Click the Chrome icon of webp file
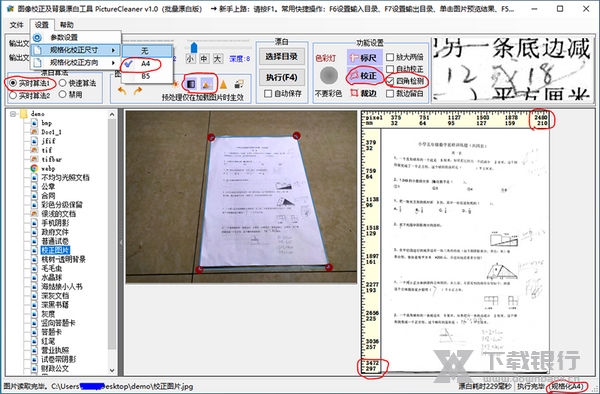 [34, 168]
